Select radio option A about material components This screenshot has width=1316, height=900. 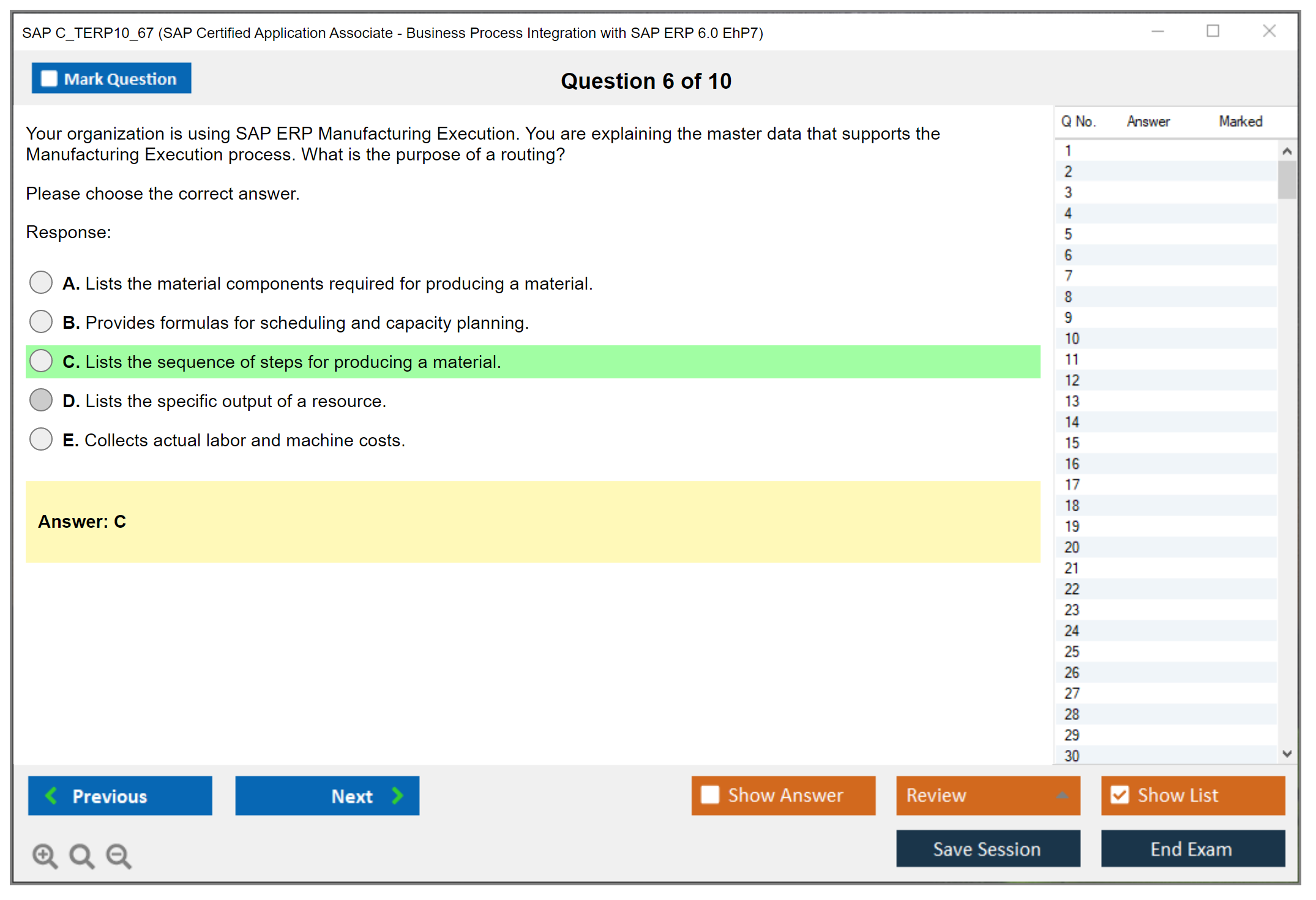click(x=41, y=283)
